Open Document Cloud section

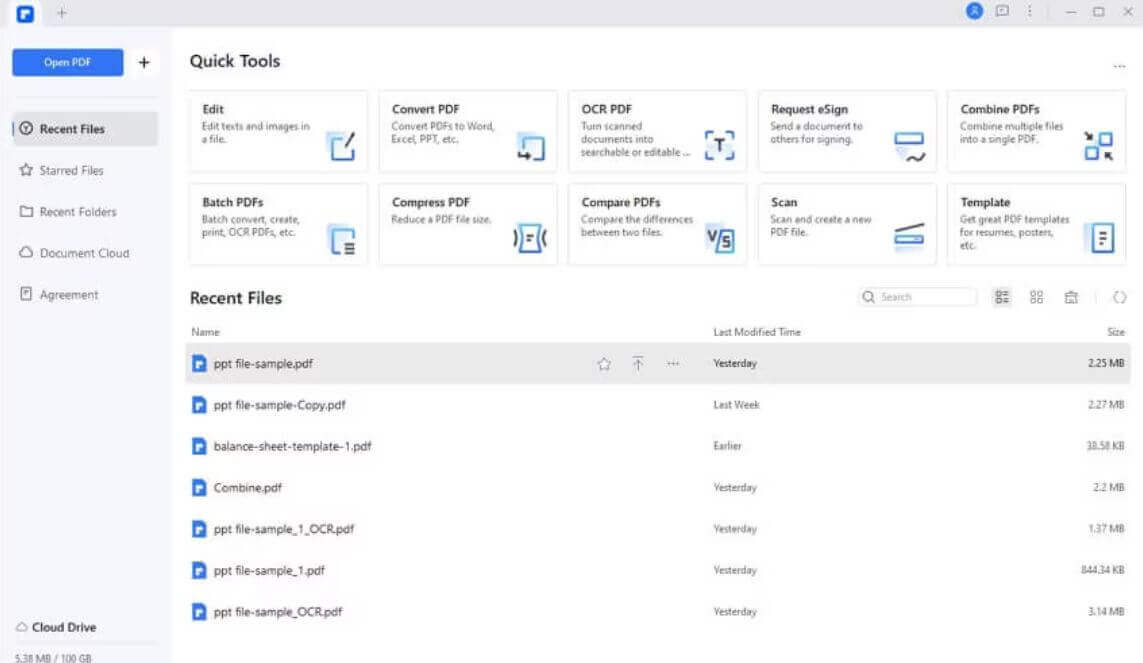(84, 254)
